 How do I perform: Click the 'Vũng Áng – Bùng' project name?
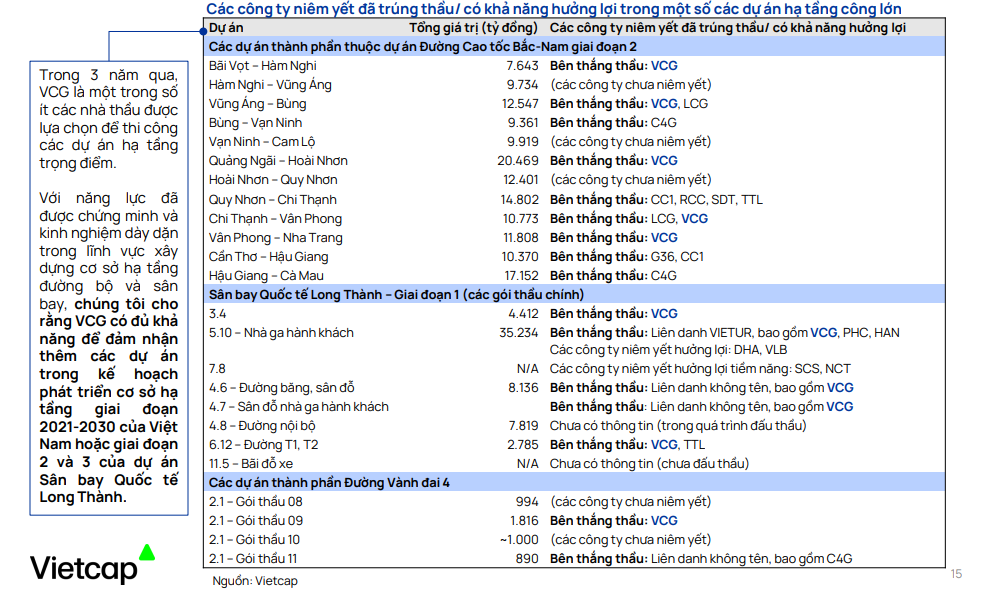click(x=258, y=104)
